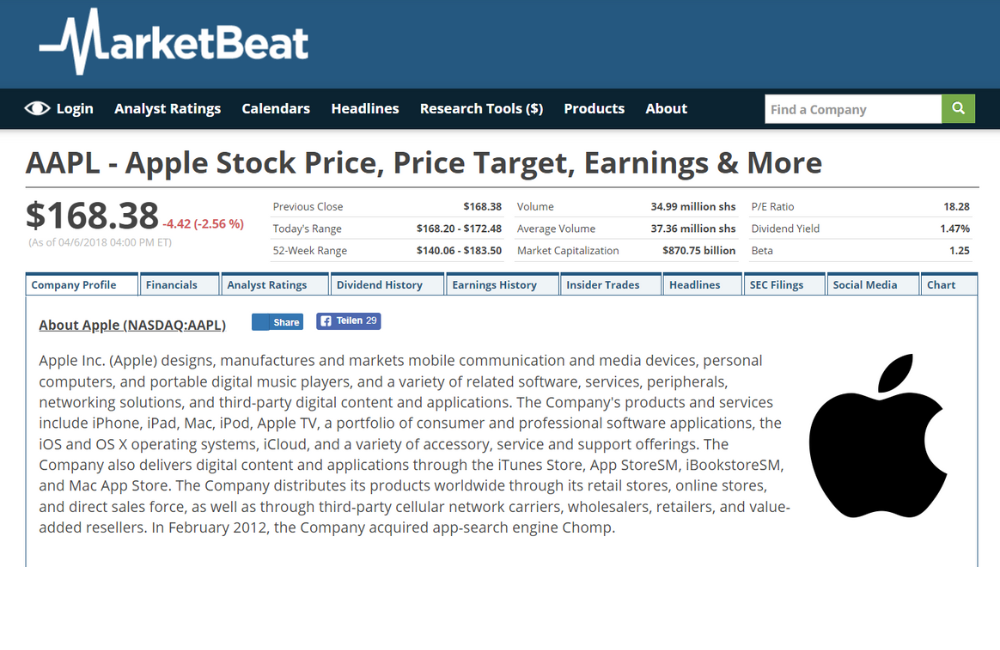Click the eye icon beside Login
Image resolution: width=1000 pixels, height=650 pixels.
(x=37, y=109)
